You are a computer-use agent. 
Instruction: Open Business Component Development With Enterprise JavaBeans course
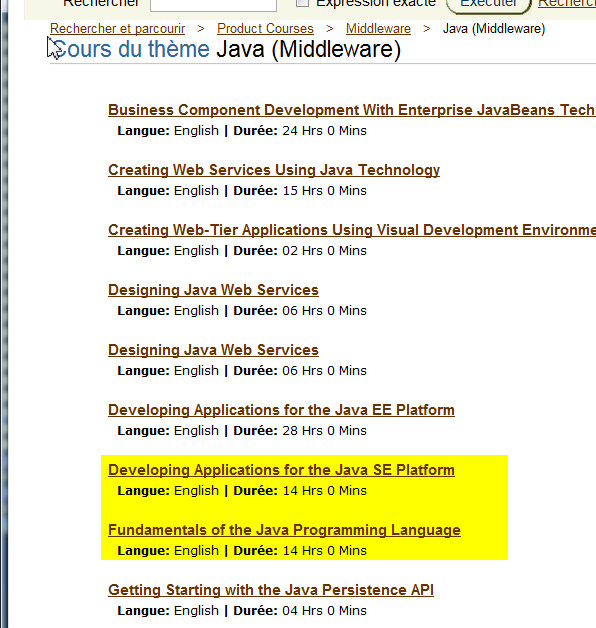click(x=352, y=110)
